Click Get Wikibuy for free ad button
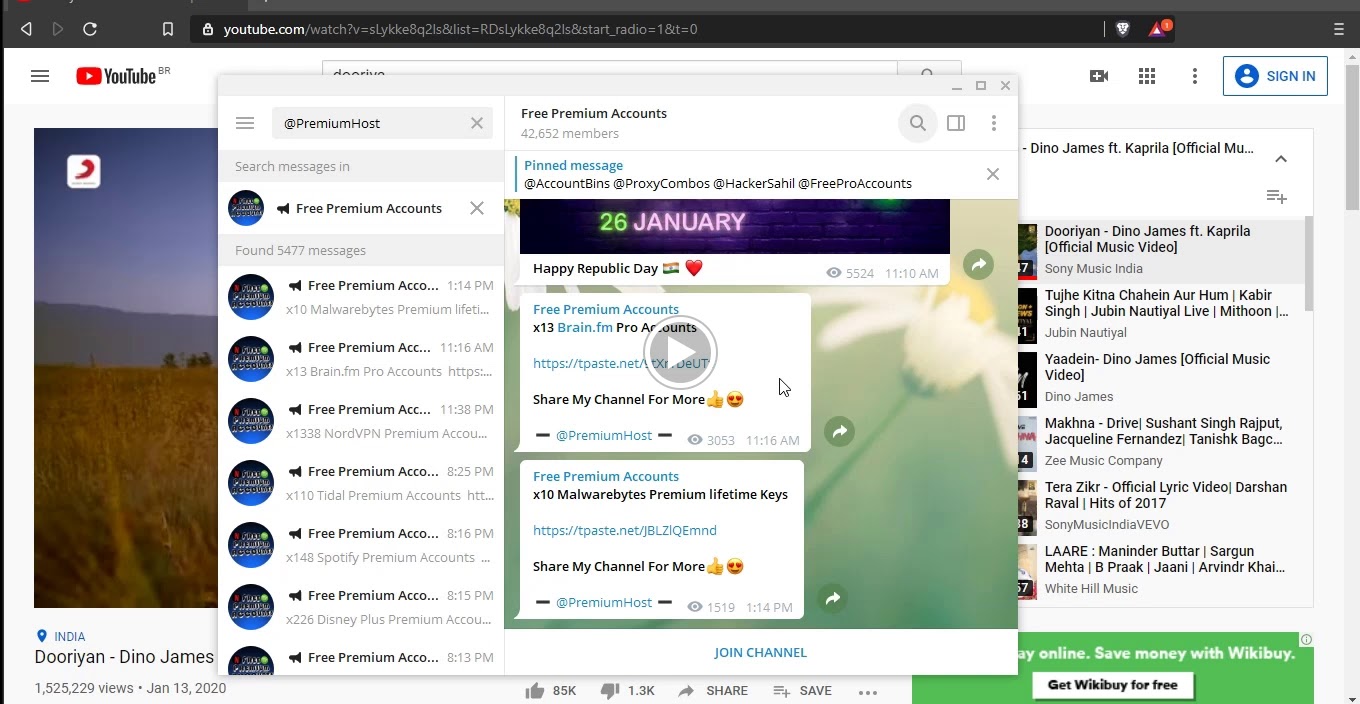This screenshot has height=704, width=1360. [x=1112, y=685]
